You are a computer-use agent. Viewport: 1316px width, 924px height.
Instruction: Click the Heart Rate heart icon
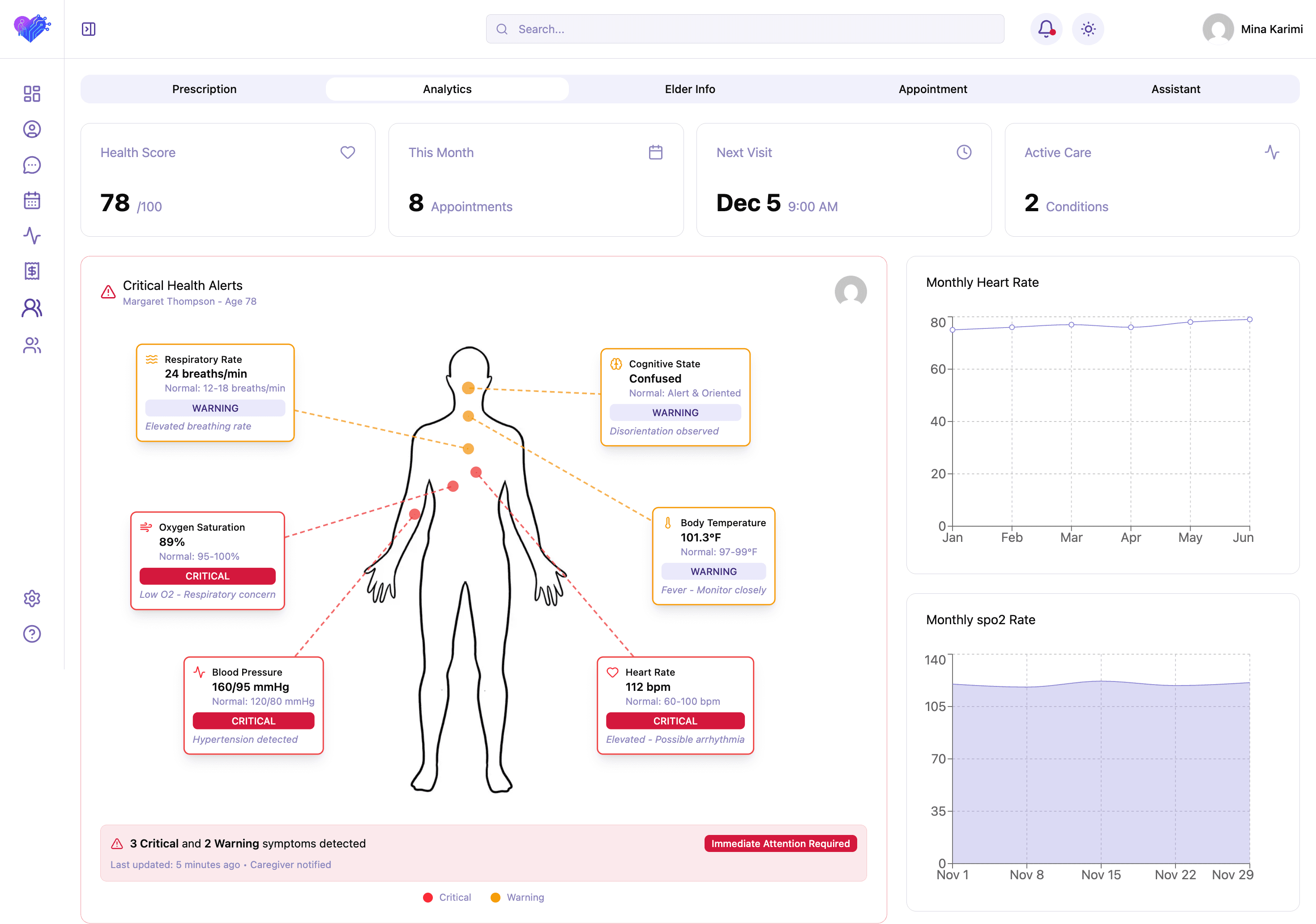coord(613,673)
